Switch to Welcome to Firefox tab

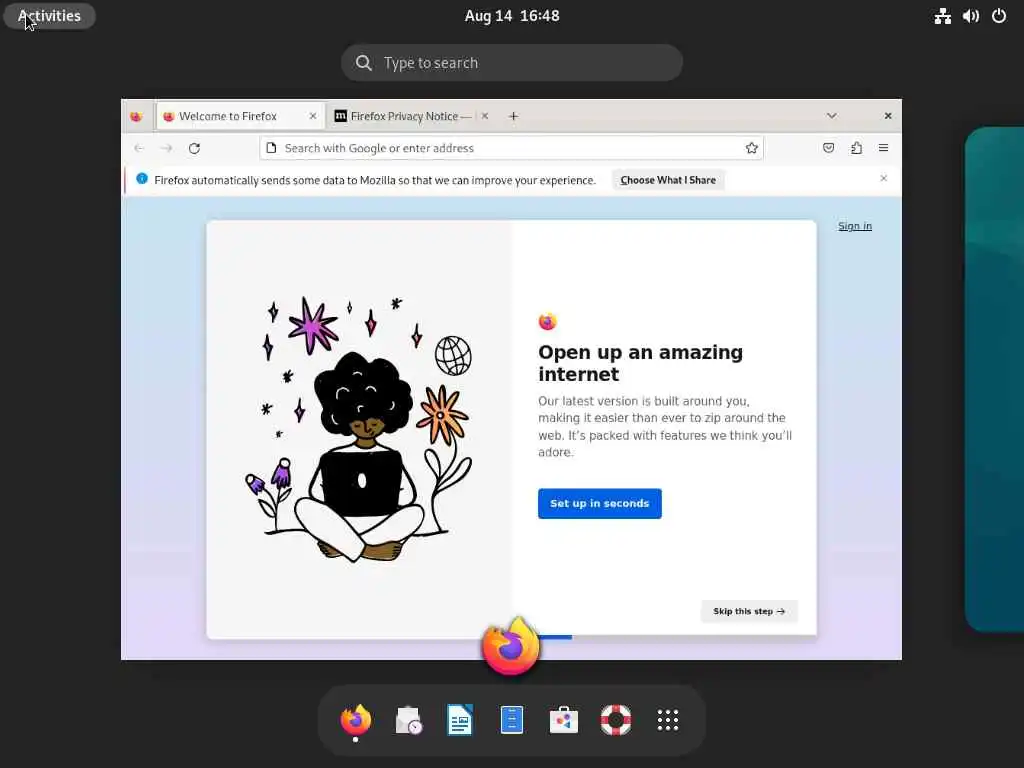[x=240, y=116]
